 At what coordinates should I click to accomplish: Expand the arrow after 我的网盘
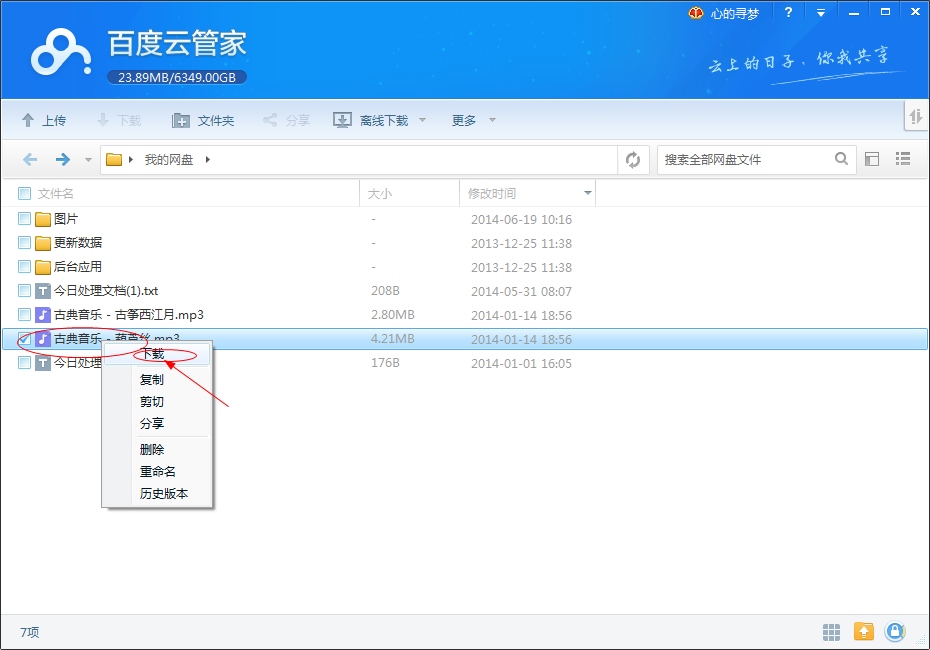(208, 160)
